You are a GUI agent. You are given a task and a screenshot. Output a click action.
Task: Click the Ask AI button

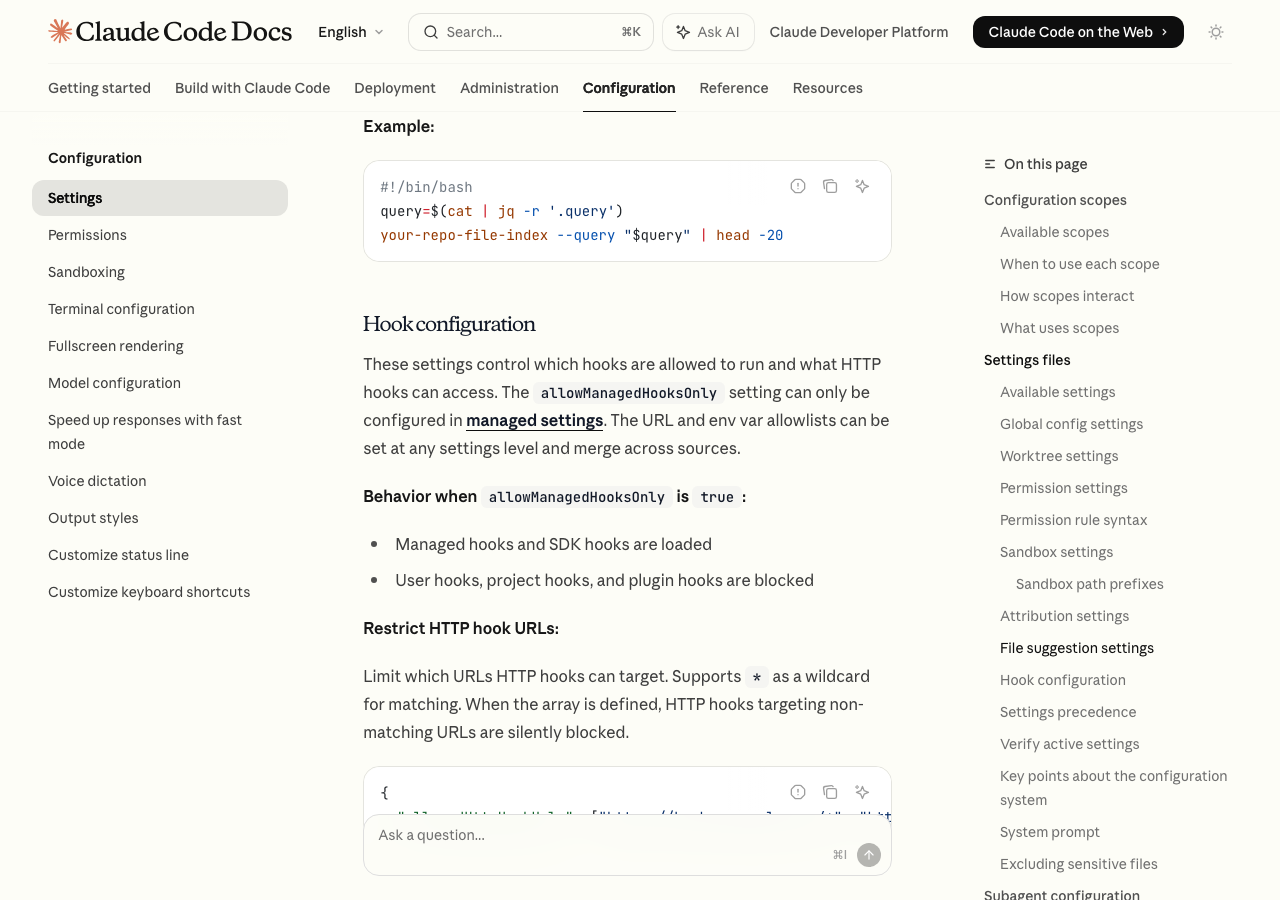coord(708,32)
